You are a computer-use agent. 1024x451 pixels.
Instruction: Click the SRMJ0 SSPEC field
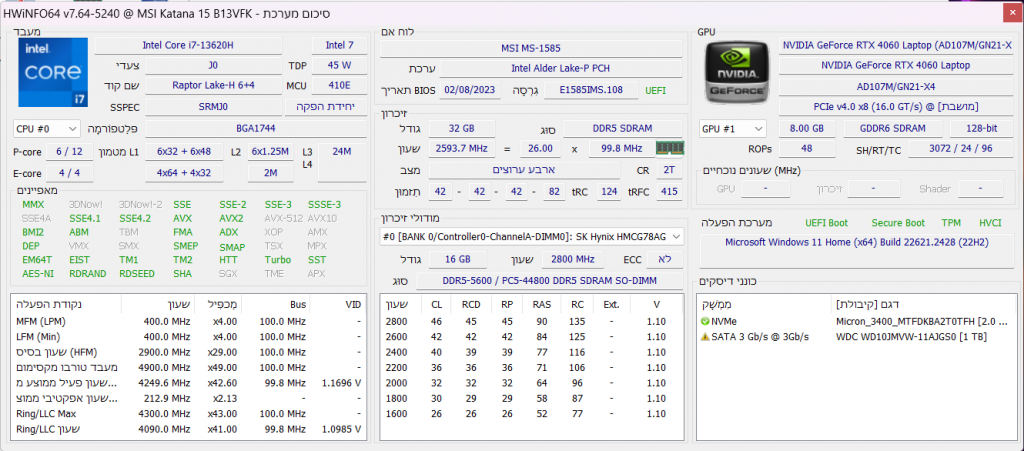pyautogui.click(x=214, y=106)
